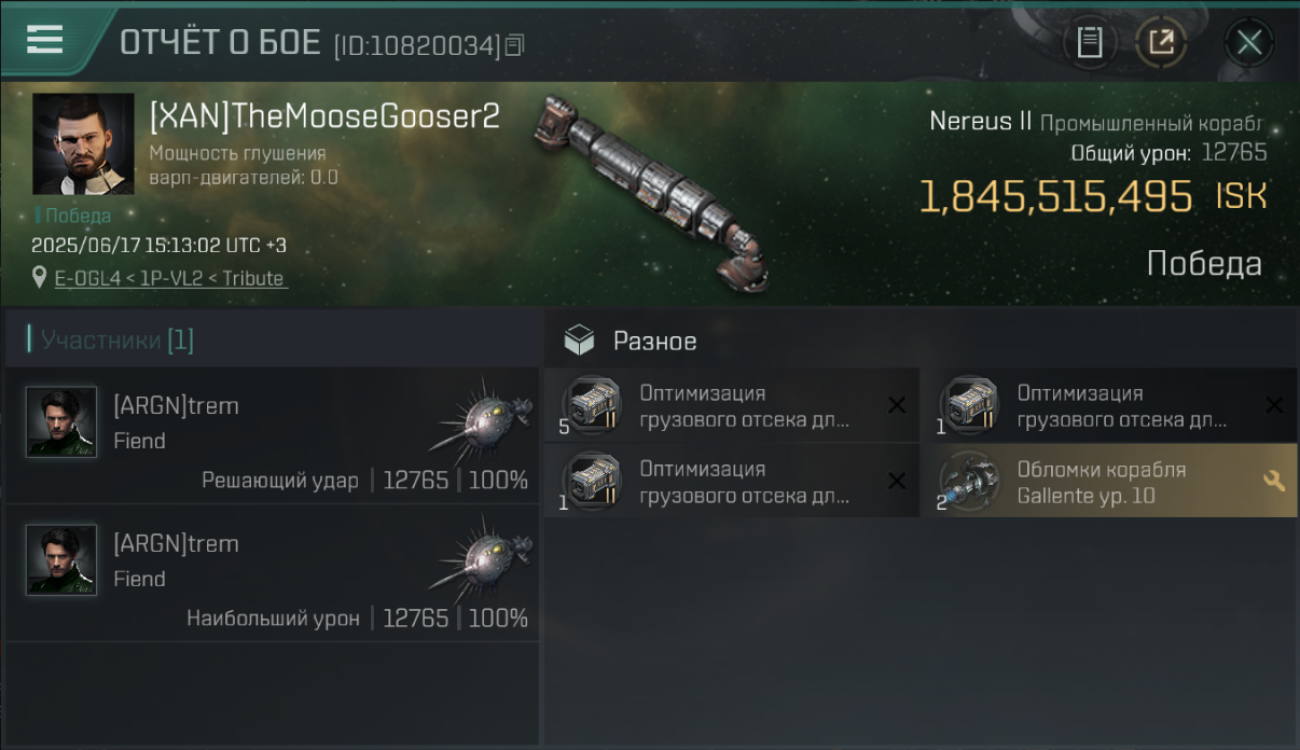Click the X on the lower-left cargo item
The height and width of the screenshot is (750, 1300).
point(897,481)
